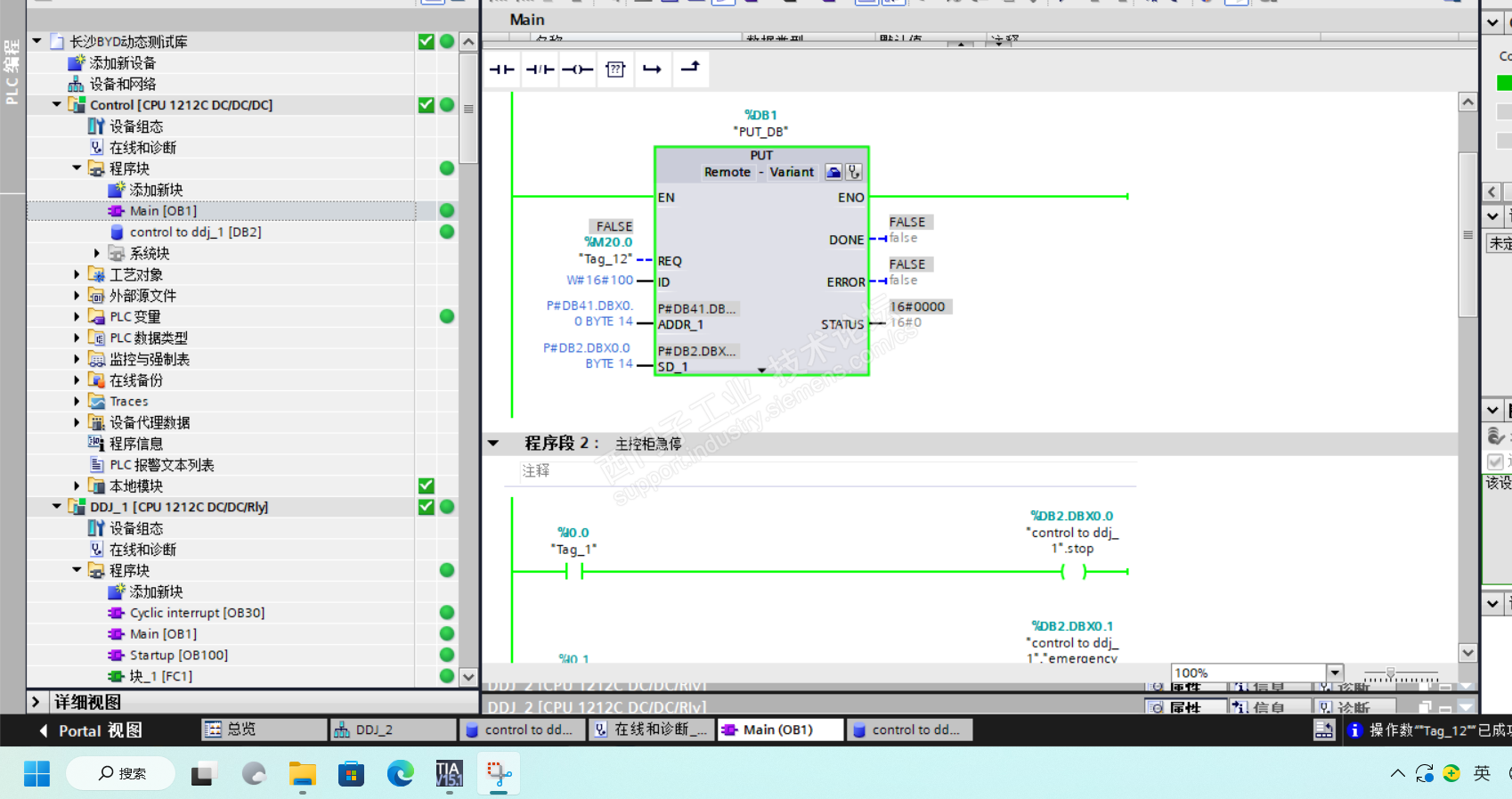1512x799 pixels.
Task: Collapse the Control [CPU 1212C DC/DC/DC] node
Action: tap(57, 104)
